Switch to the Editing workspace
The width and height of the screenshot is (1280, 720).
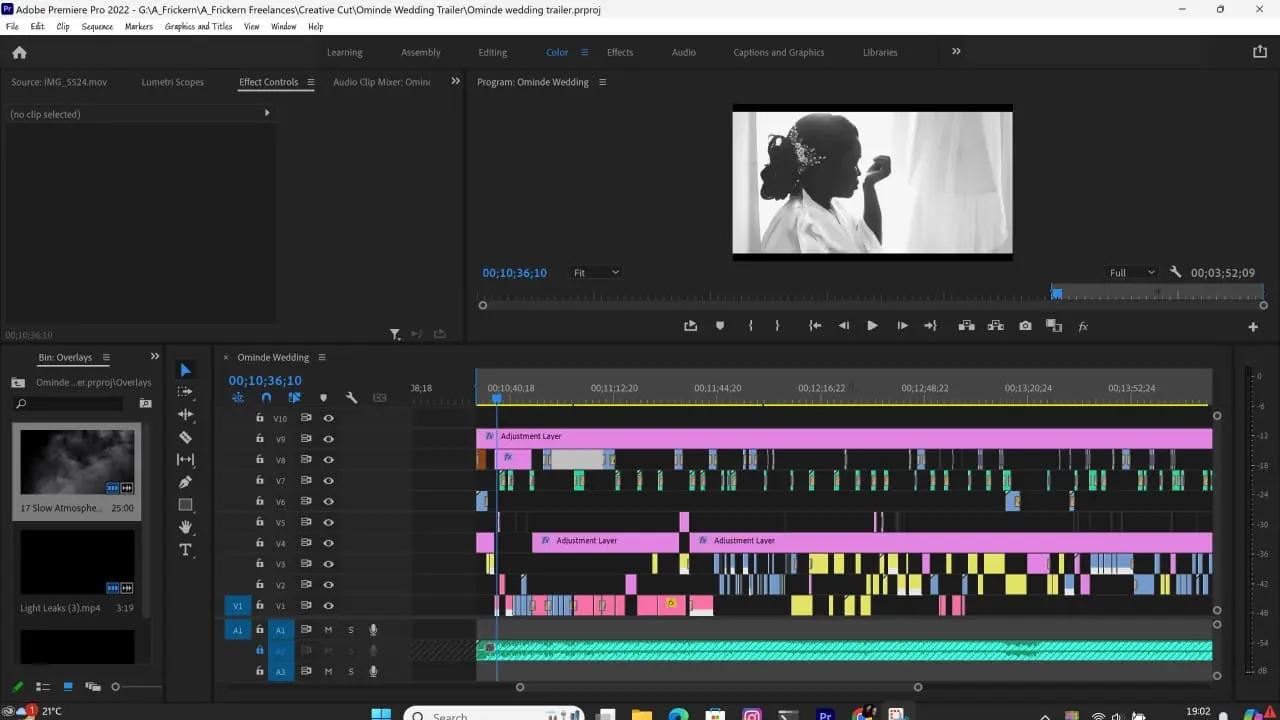493,52
